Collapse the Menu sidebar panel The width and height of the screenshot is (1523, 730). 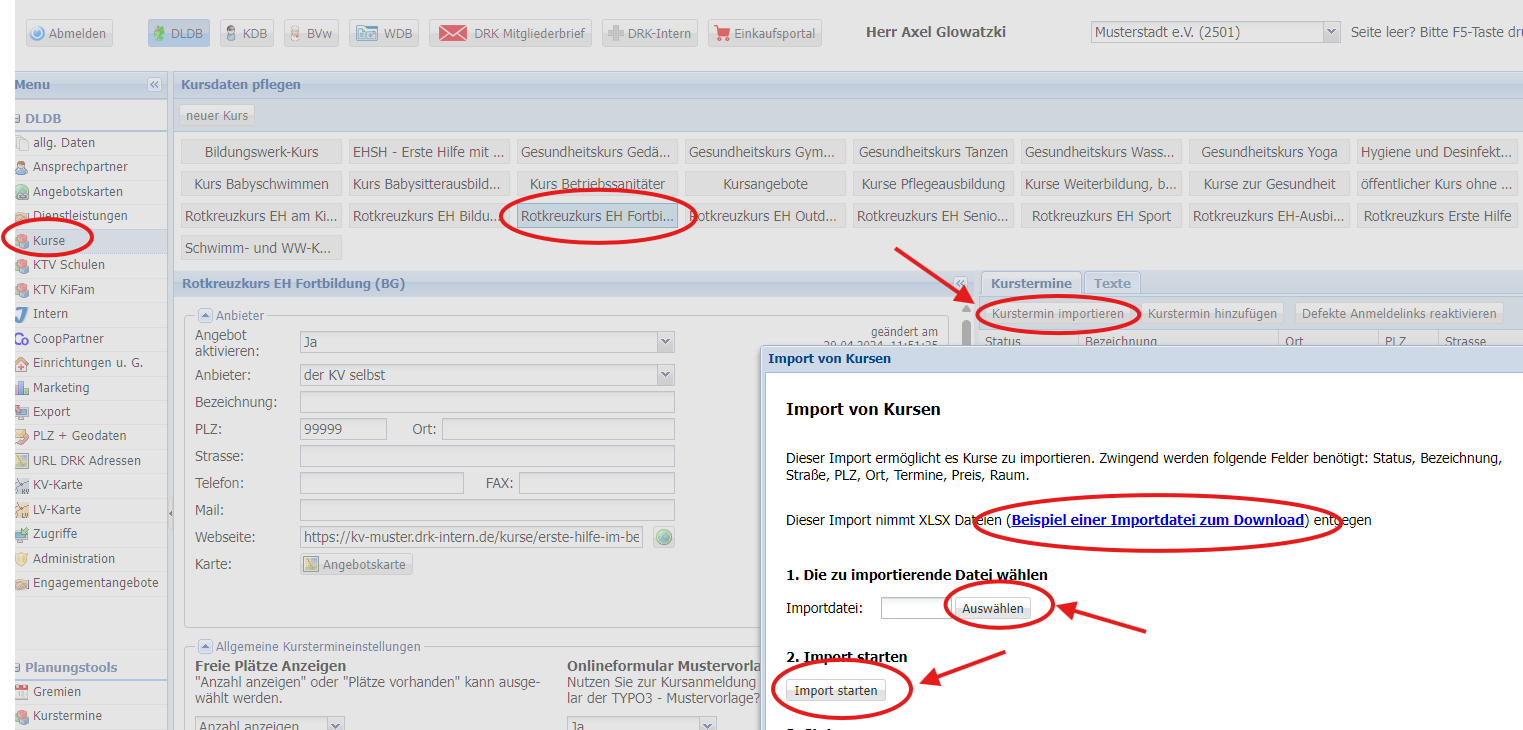coord(154,85)
